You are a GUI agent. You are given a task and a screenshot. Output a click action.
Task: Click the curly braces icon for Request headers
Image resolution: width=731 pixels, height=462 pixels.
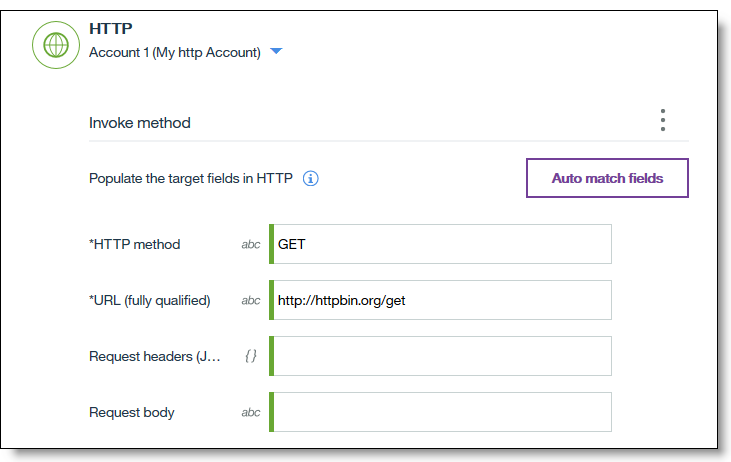(251, 356)
